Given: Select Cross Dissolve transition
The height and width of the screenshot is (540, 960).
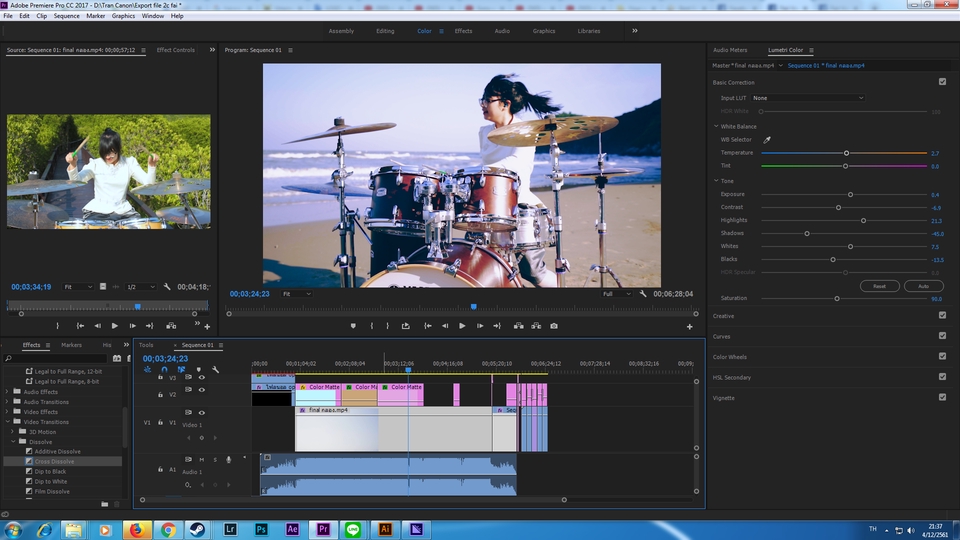Looking at the screenshot, I should click(54, 462).
